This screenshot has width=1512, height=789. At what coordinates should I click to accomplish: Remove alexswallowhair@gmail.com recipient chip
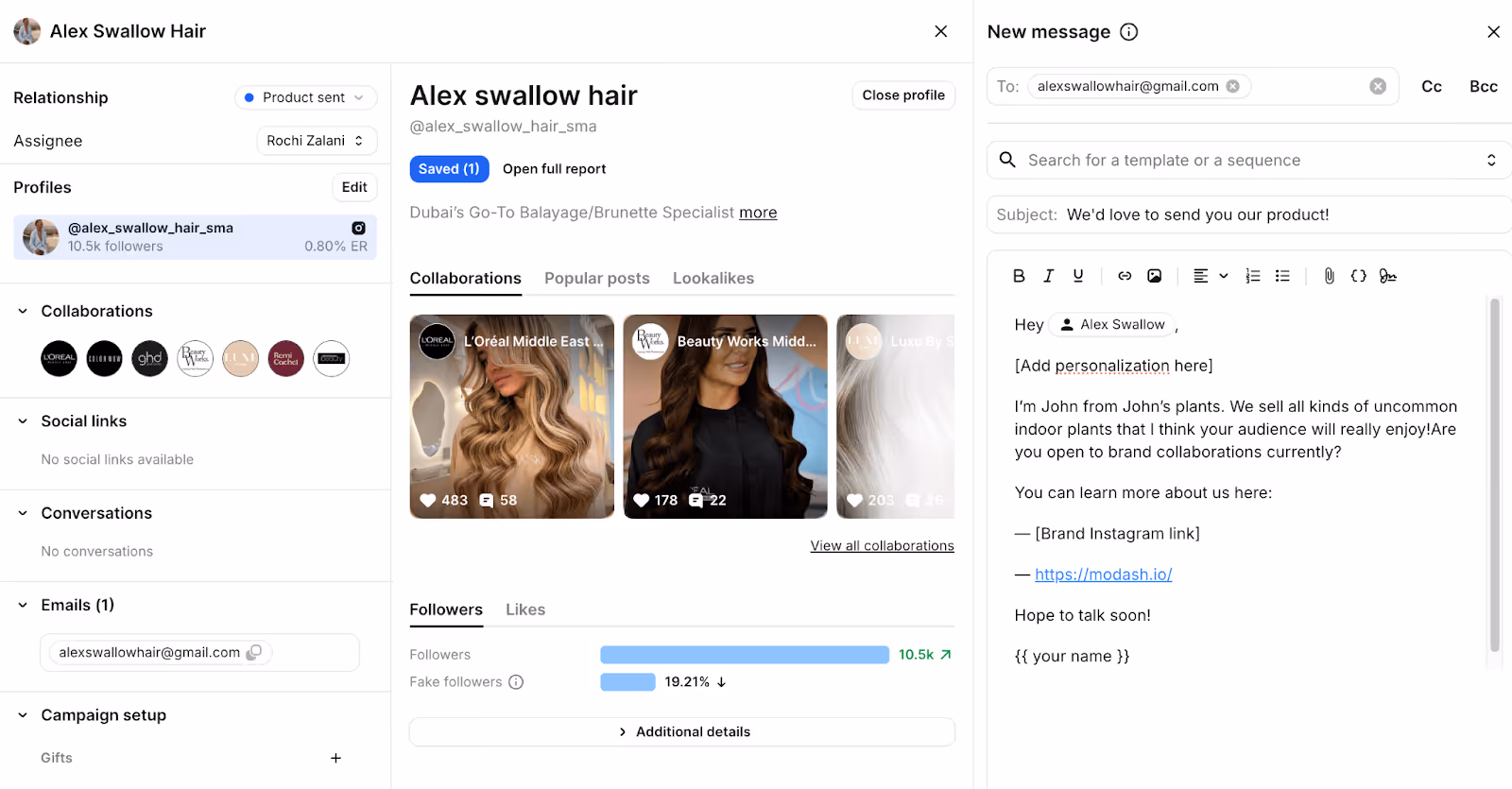coord(1233,86)
